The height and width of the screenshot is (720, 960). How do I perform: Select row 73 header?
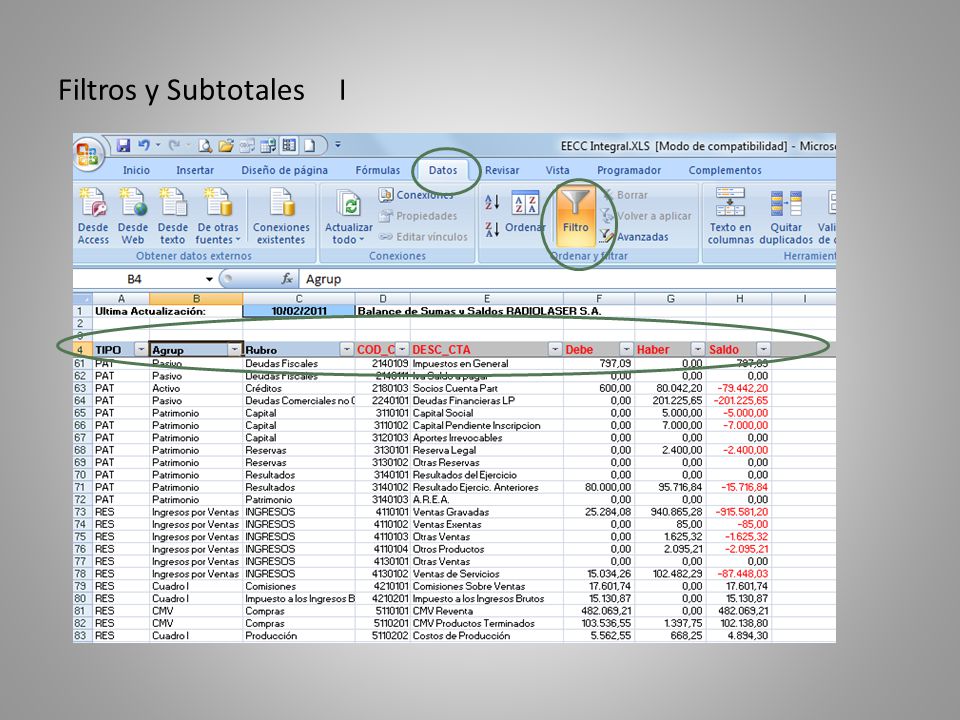pos(80,512)
